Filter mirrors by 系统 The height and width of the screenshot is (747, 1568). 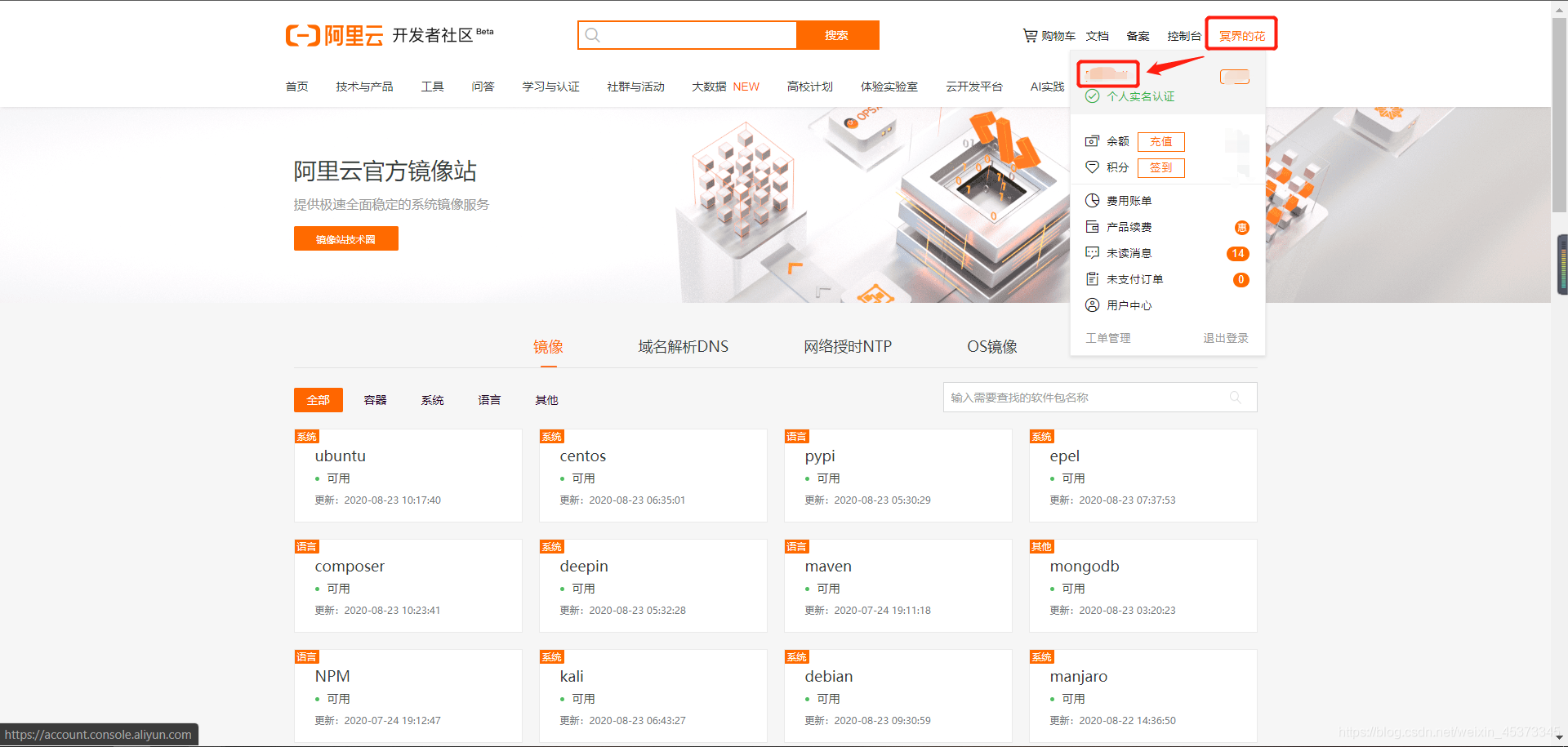tap(433, 400)
